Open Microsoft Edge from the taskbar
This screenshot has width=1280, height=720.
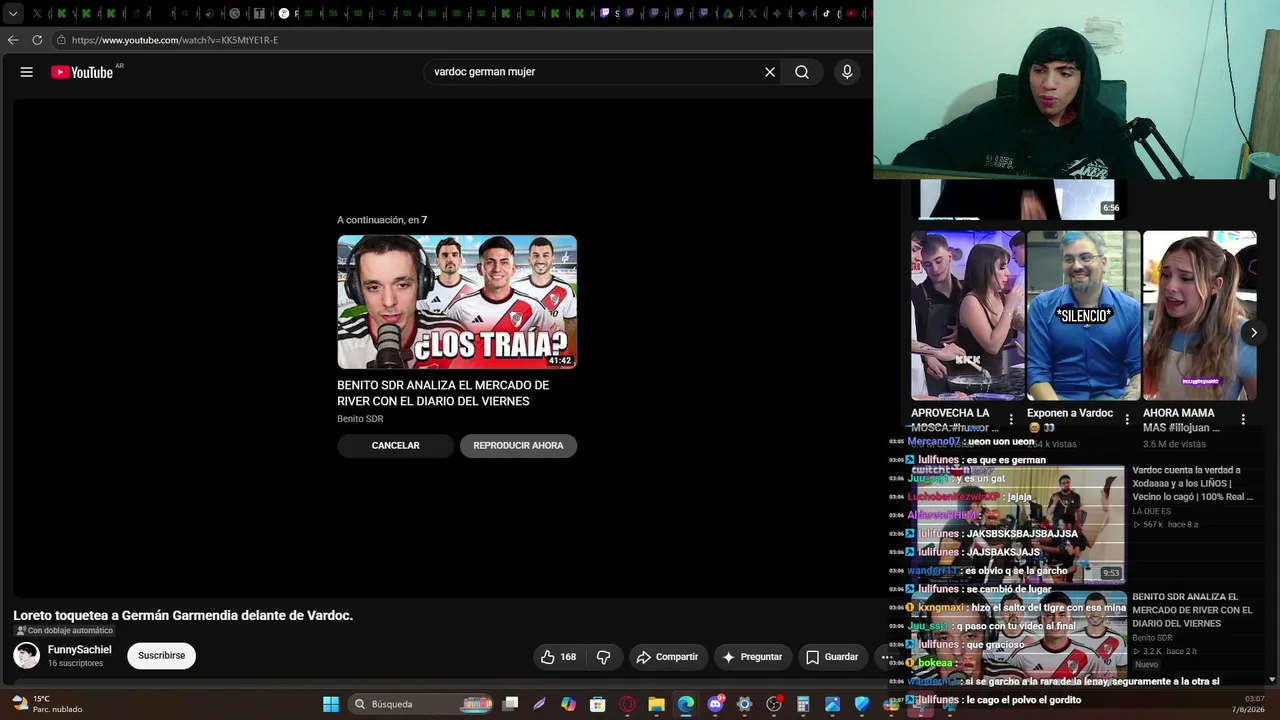pos(685,704)
